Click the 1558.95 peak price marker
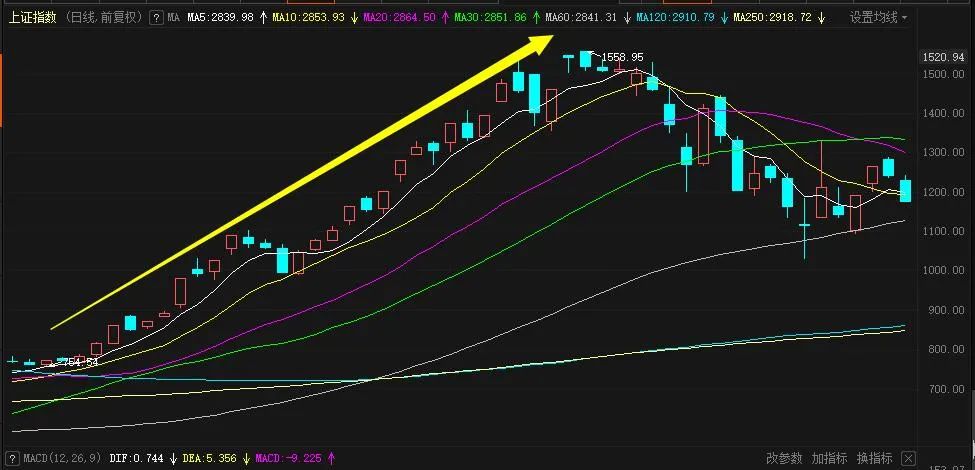975x470 pixels. pos(622,58)
